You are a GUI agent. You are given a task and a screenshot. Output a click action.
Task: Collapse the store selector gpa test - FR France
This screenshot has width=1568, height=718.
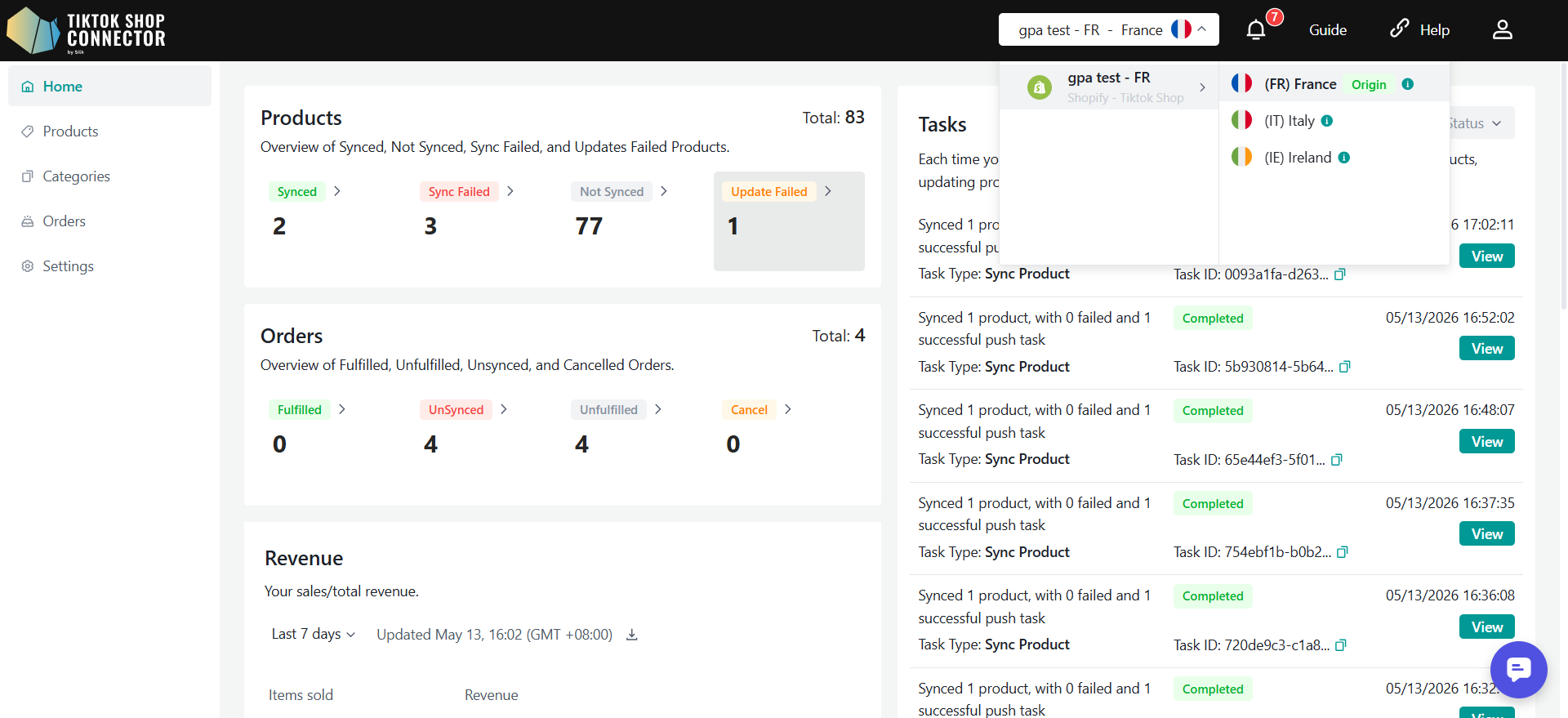click(x=1109, y=29)
